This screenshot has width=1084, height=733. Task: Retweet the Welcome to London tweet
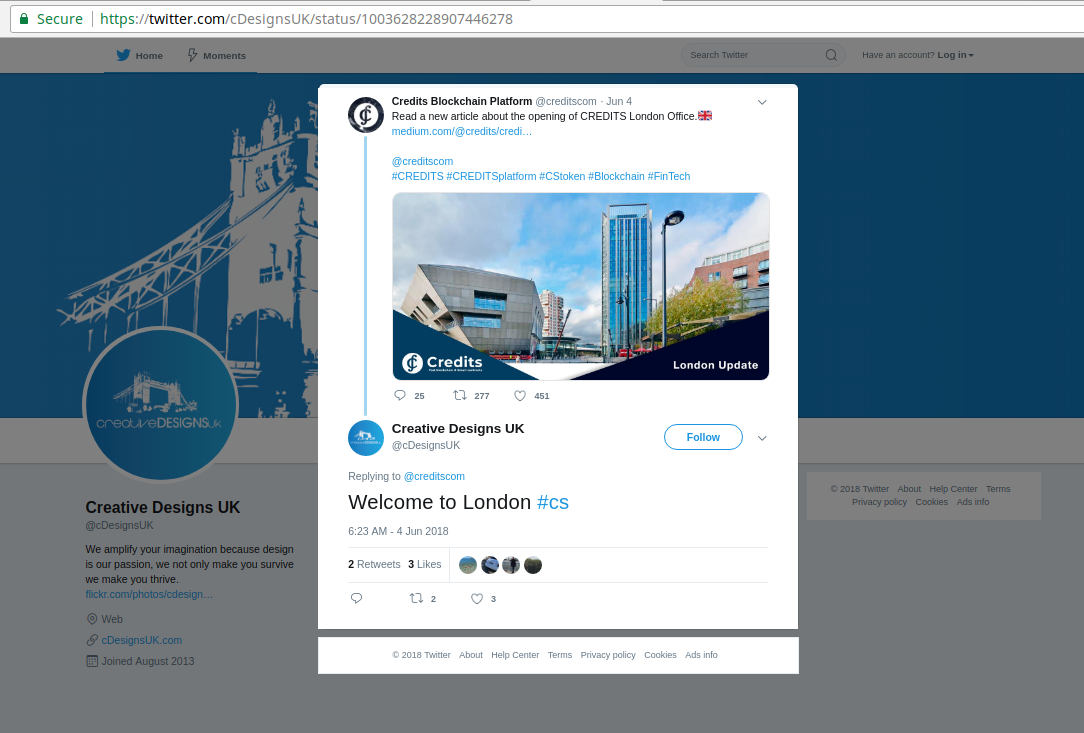pyautogui.click(x=416, y=598)
